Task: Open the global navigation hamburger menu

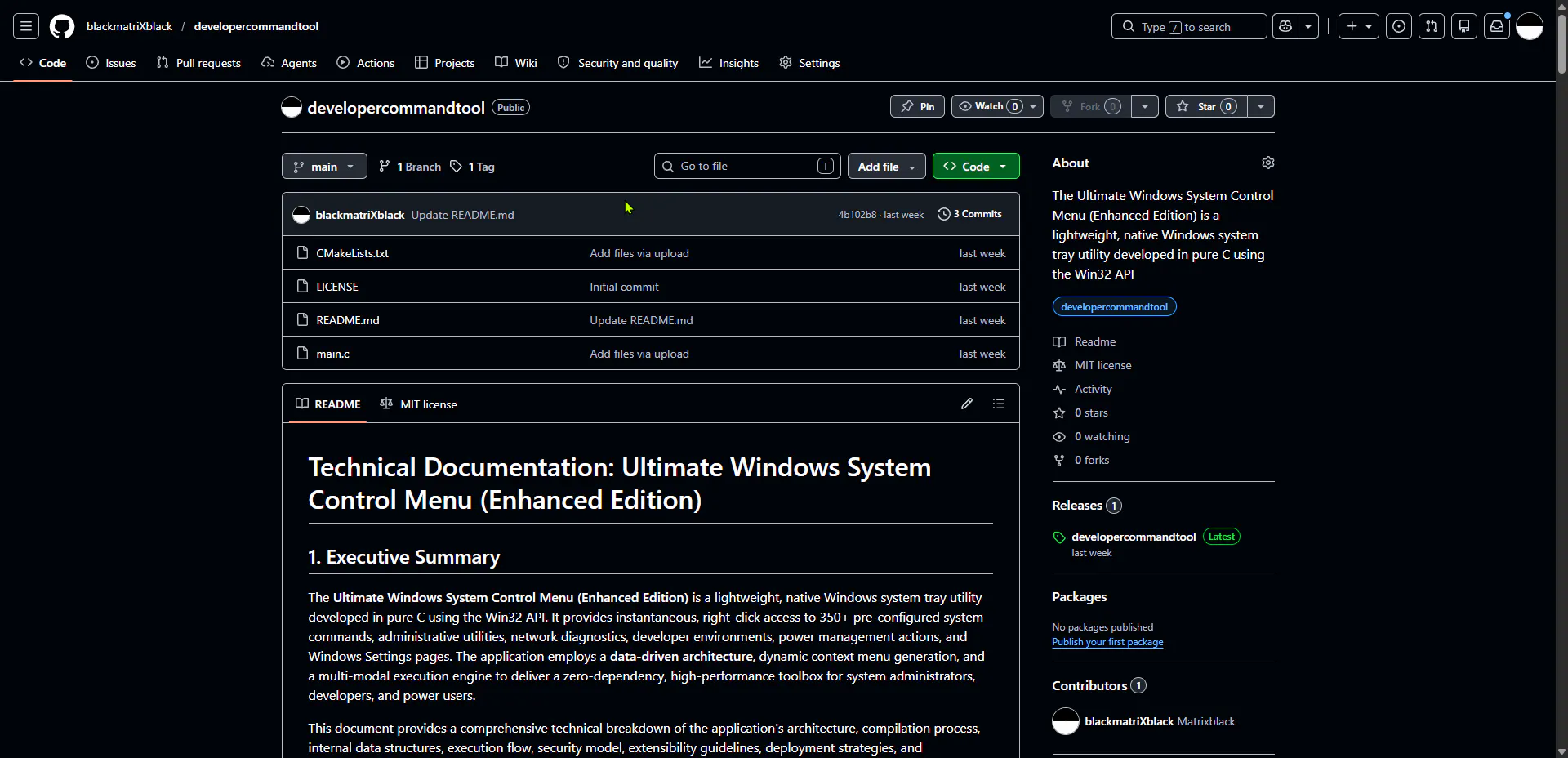Action: tap(26, 26)
